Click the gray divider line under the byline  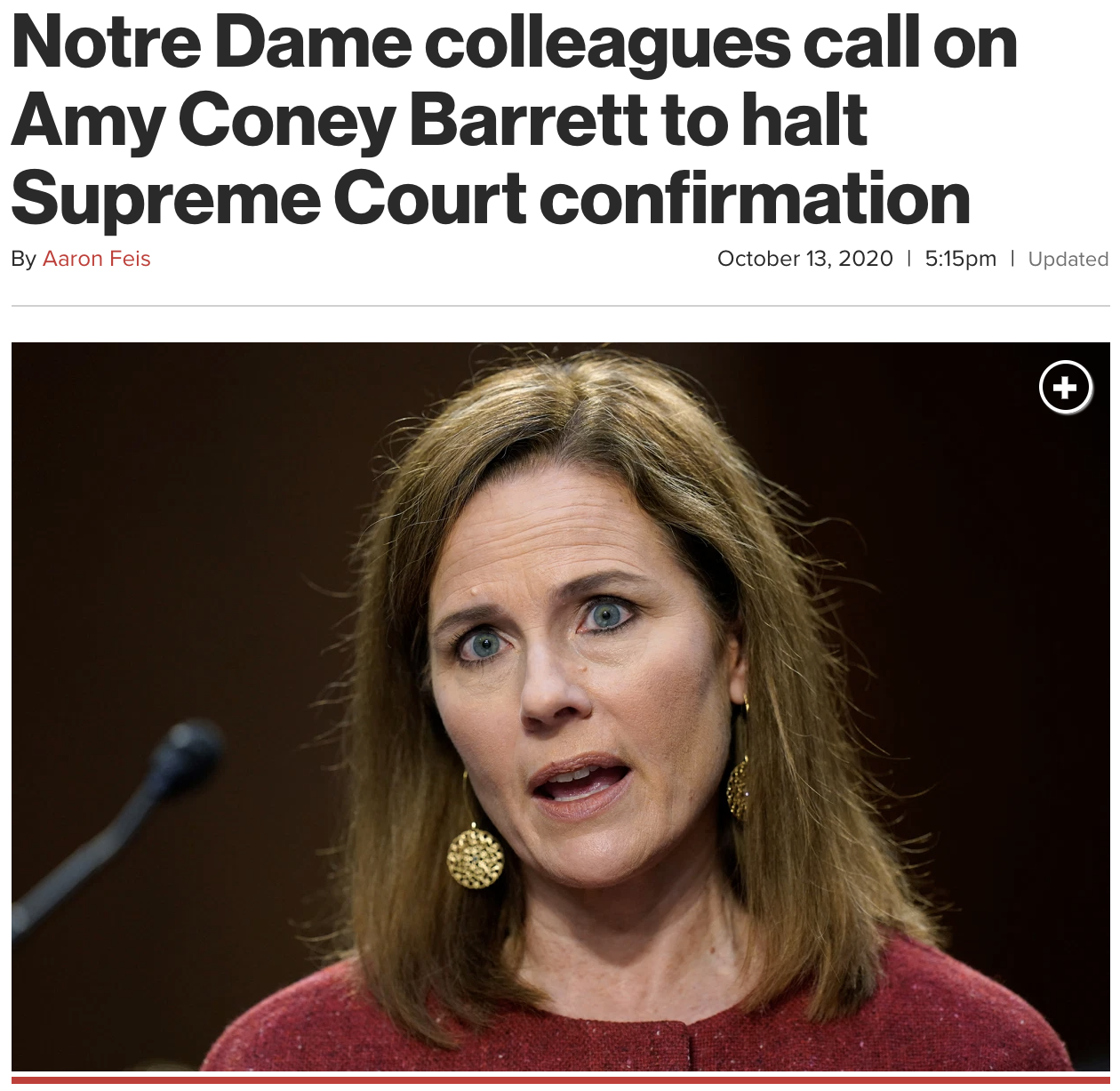point(560,306)
